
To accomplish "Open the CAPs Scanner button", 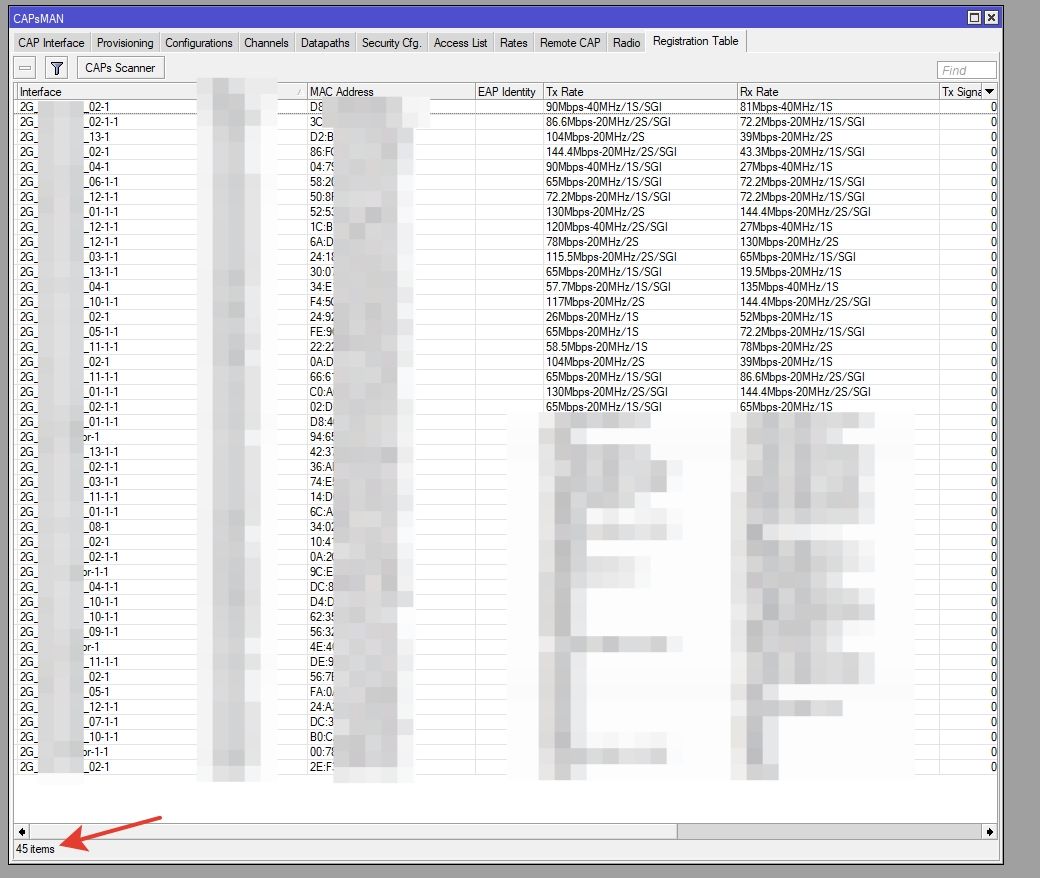I will 120,68.
